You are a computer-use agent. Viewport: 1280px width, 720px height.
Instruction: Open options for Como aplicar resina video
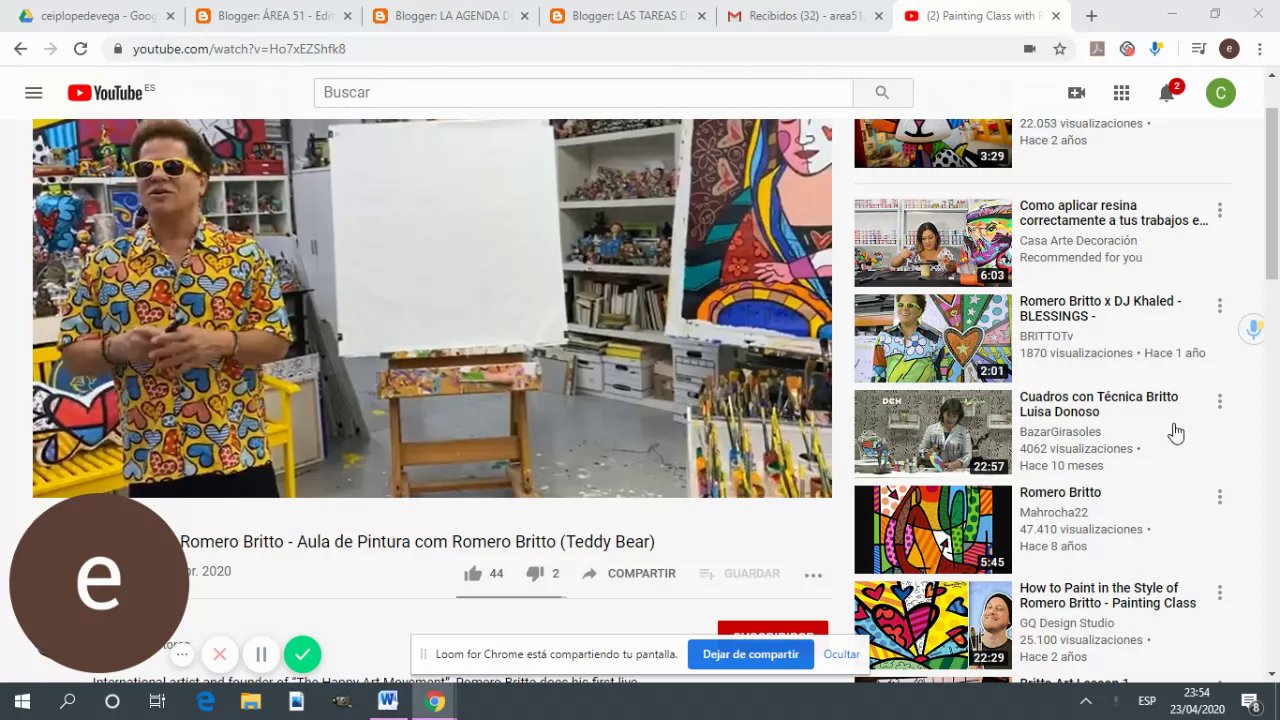(x=1219, y=211)
